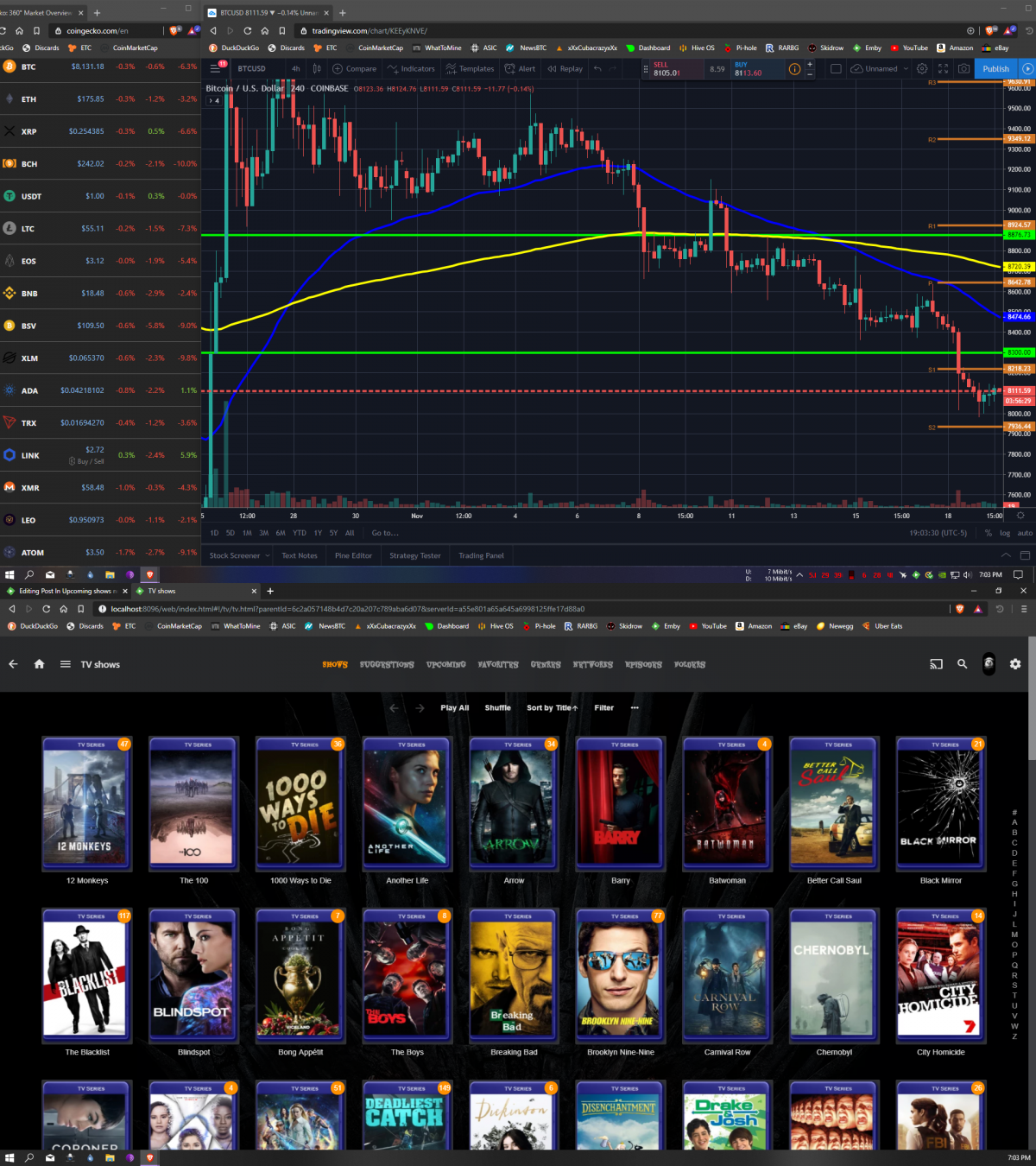Click the Buy / Sell link under LINK
The width and height of the screenshot is (1036, 1166).
point(87,461)
